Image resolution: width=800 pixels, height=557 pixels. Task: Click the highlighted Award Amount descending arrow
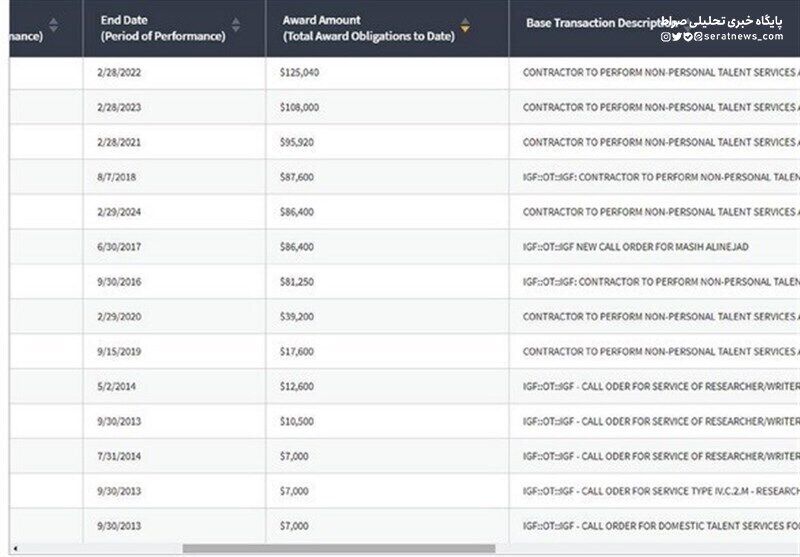[465, 30]
